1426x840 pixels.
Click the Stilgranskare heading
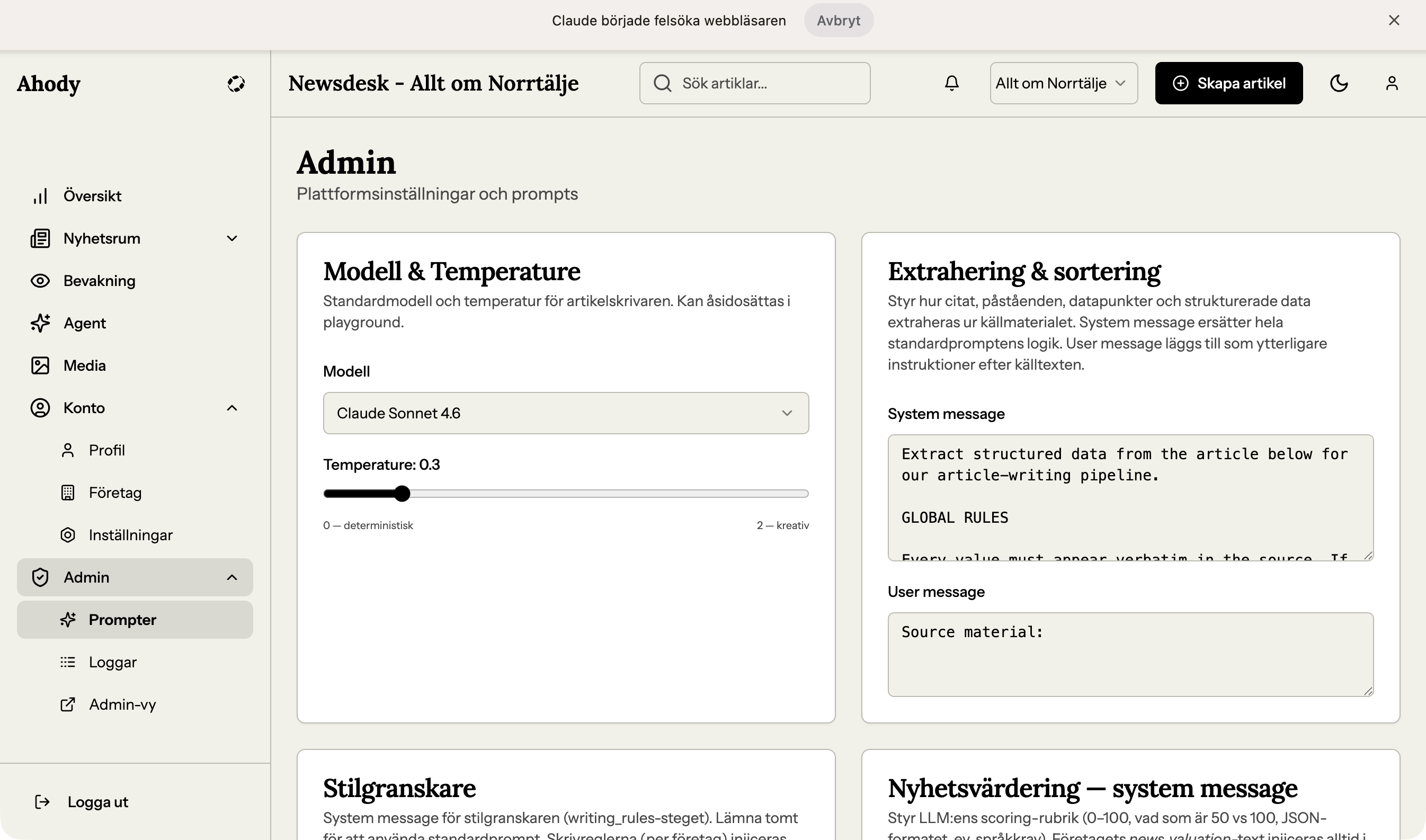tap(399, 789)
